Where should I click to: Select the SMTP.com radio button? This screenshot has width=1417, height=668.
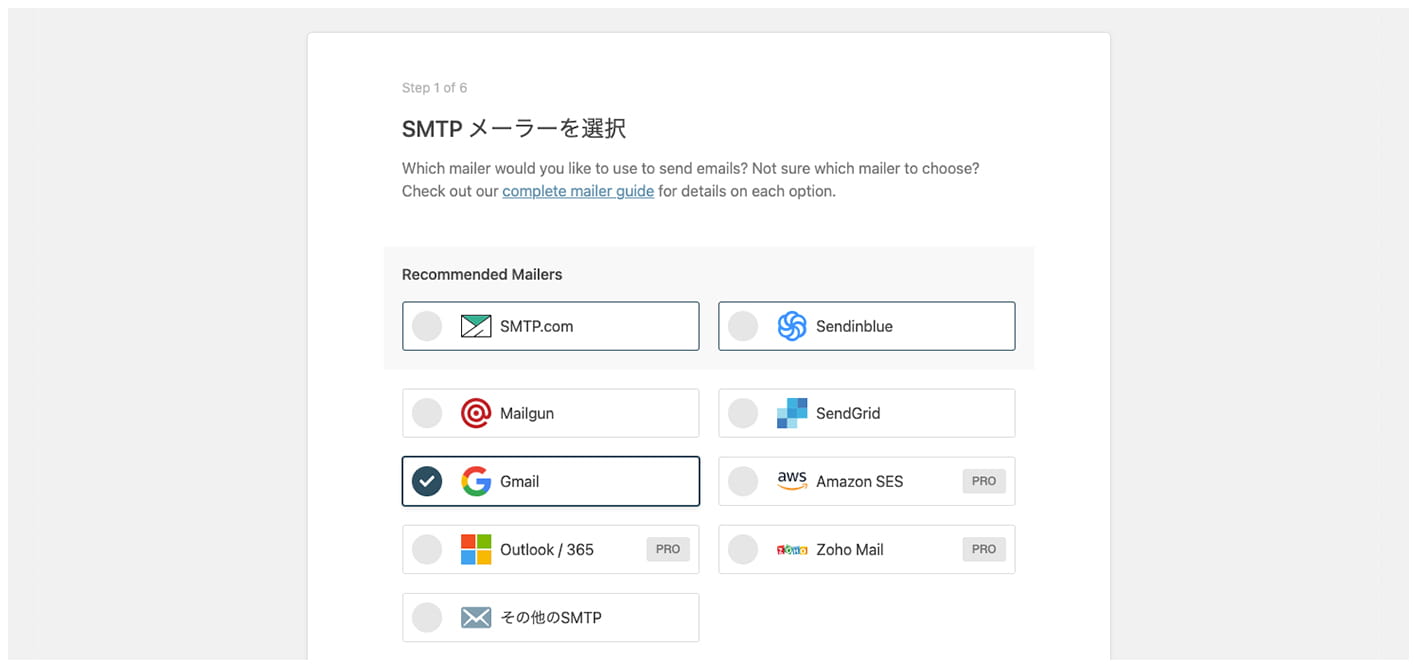427,326
